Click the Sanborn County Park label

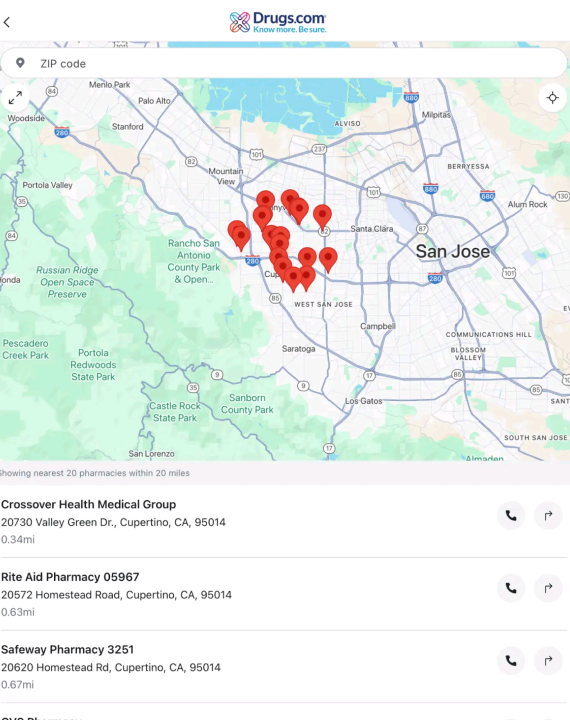click(247, 404)
